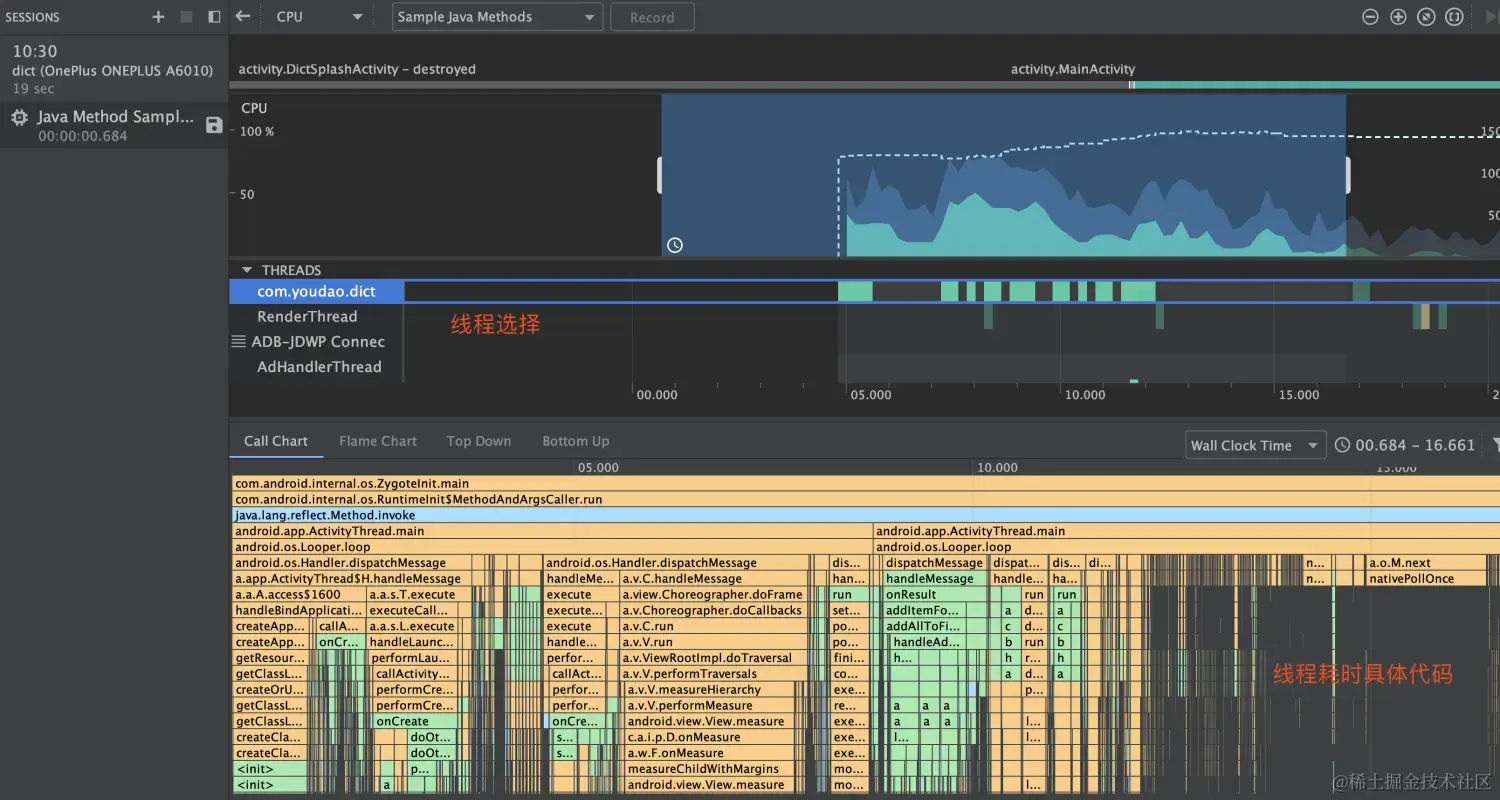The height and width of the screenshot is (800, 1500).
Task: Zoom in the timeline with the plus icon
Action: coord(1398,17)
